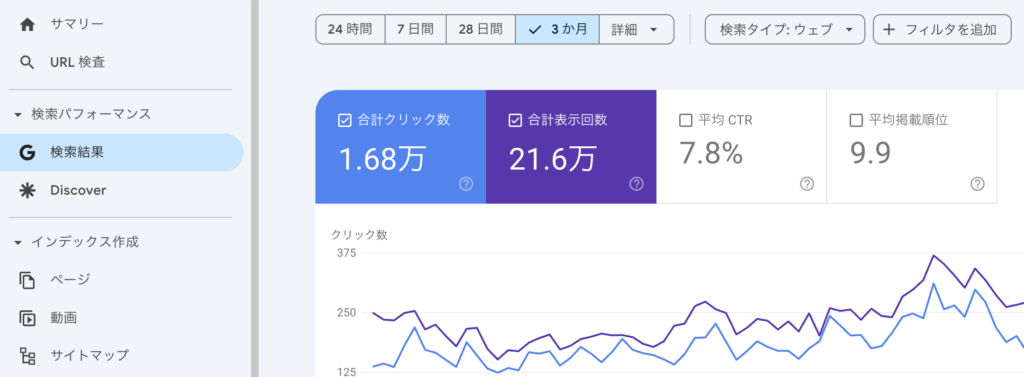Enable the 平均 CTR checkbox

tap(686, 120)
